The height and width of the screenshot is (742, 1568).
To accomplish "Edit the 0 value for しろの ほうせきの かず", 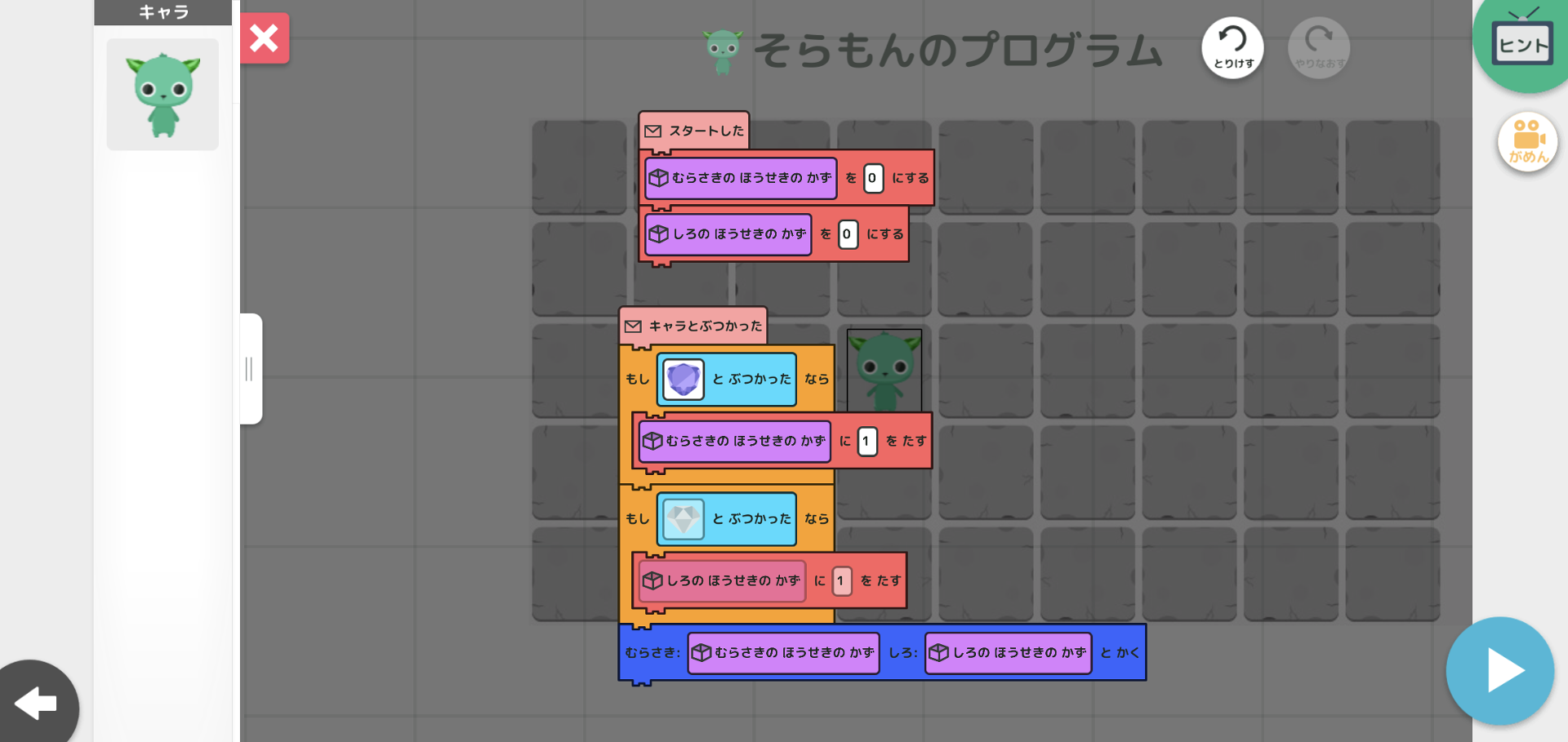I will [848, 234].
